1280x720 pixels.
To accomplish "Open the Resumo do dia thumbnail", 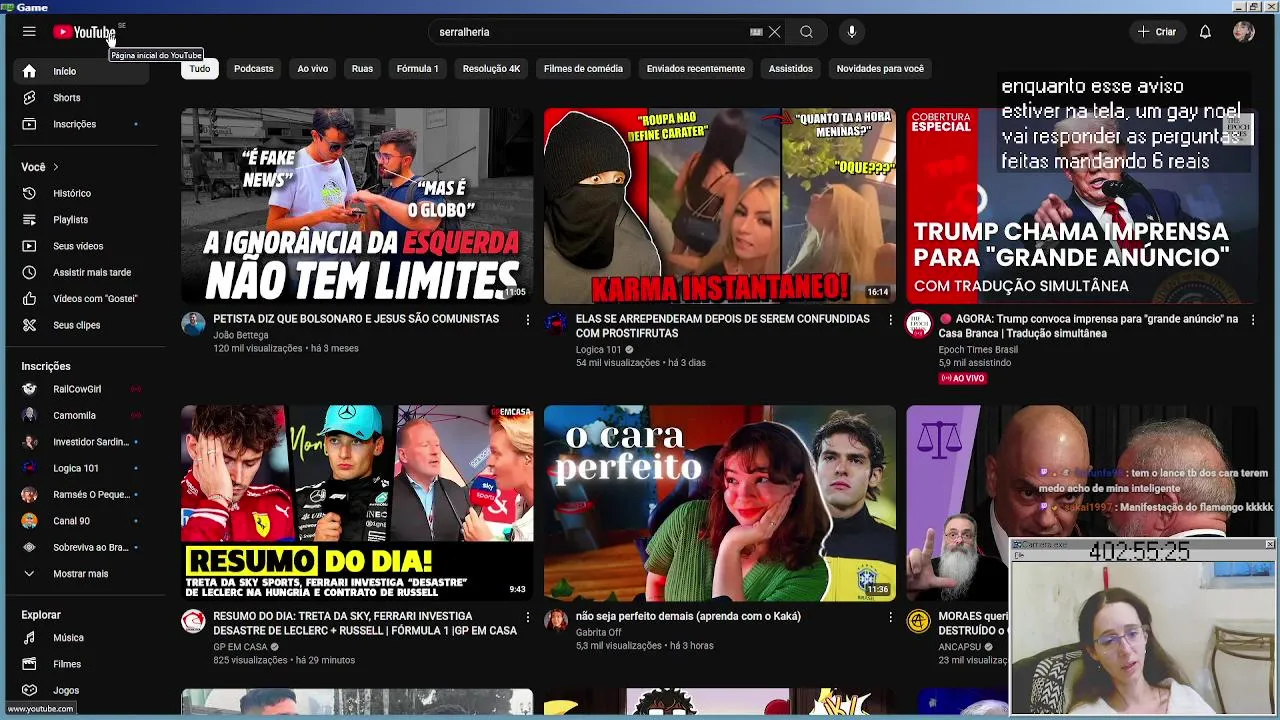I will 357,503.
